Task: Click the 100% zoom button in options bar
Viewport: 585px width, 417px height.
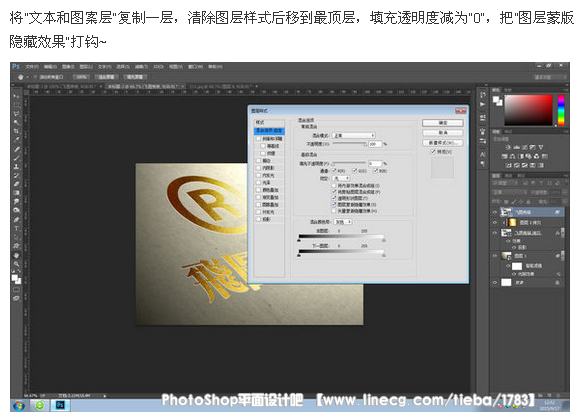Action: (81, 77)
